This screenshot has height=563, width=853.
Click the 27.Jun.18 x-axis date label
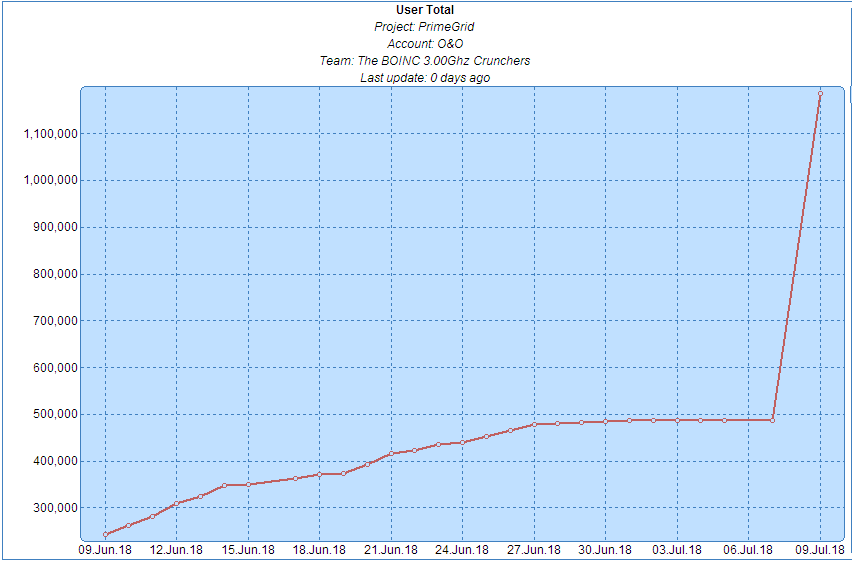tap(534, 550)
